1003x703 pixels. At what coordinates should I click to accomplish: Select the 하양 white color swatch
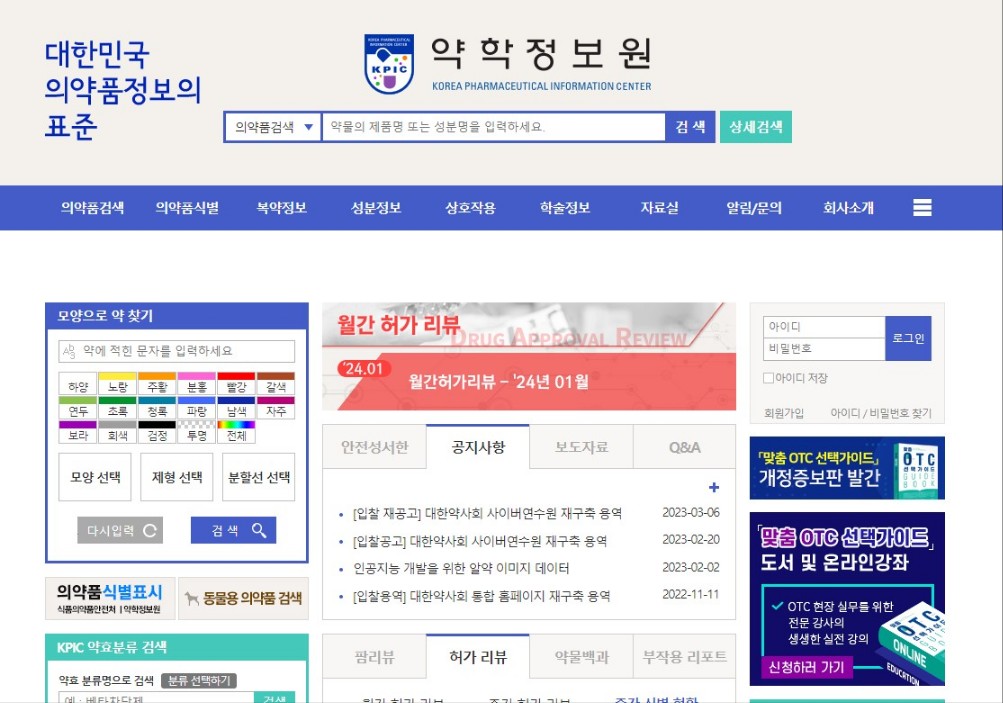click(78, 383)
